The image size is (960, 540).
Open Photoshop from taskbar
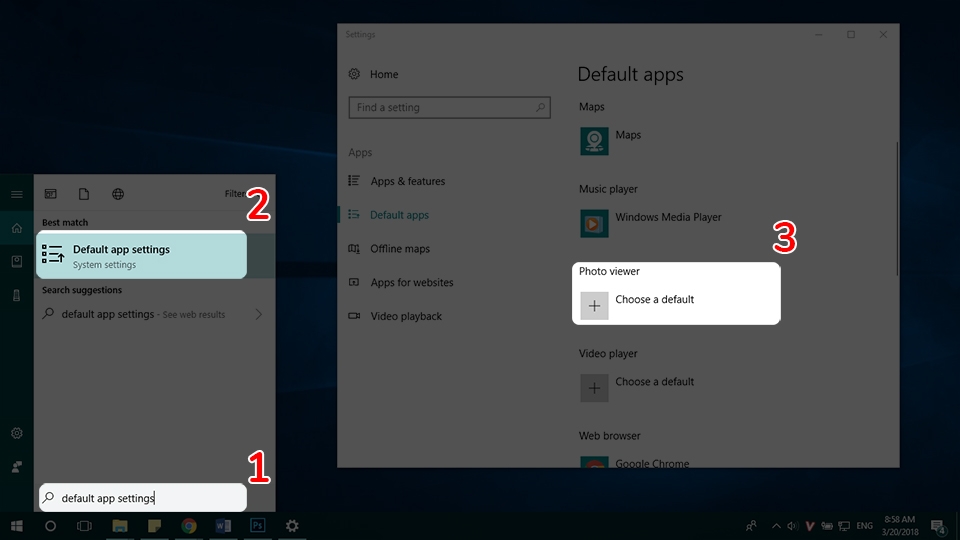258,526
